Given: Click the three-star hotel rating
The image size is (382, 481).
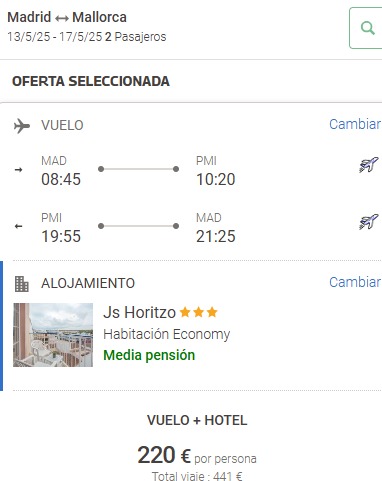Looking at the screenshot, I should [x=198, y=312].
